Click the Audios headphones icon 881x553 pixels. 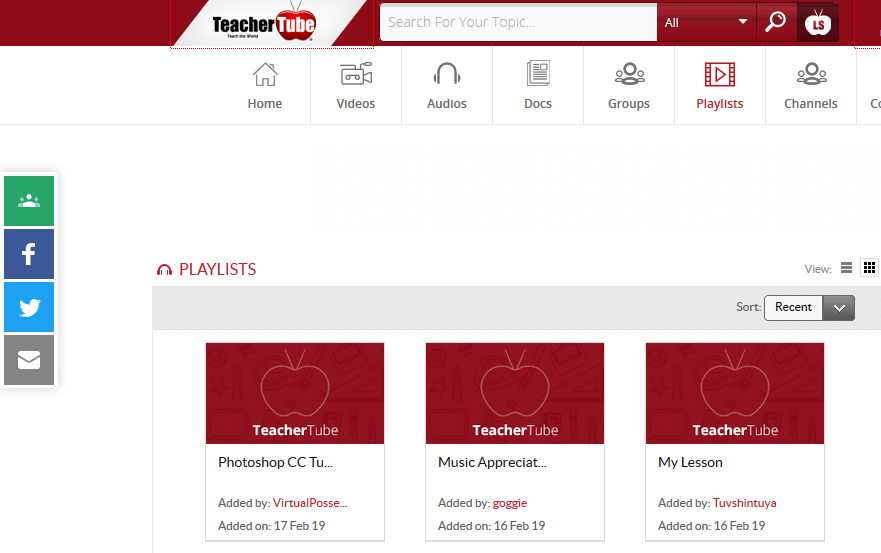pyautogui.click(x=447, y=74)
